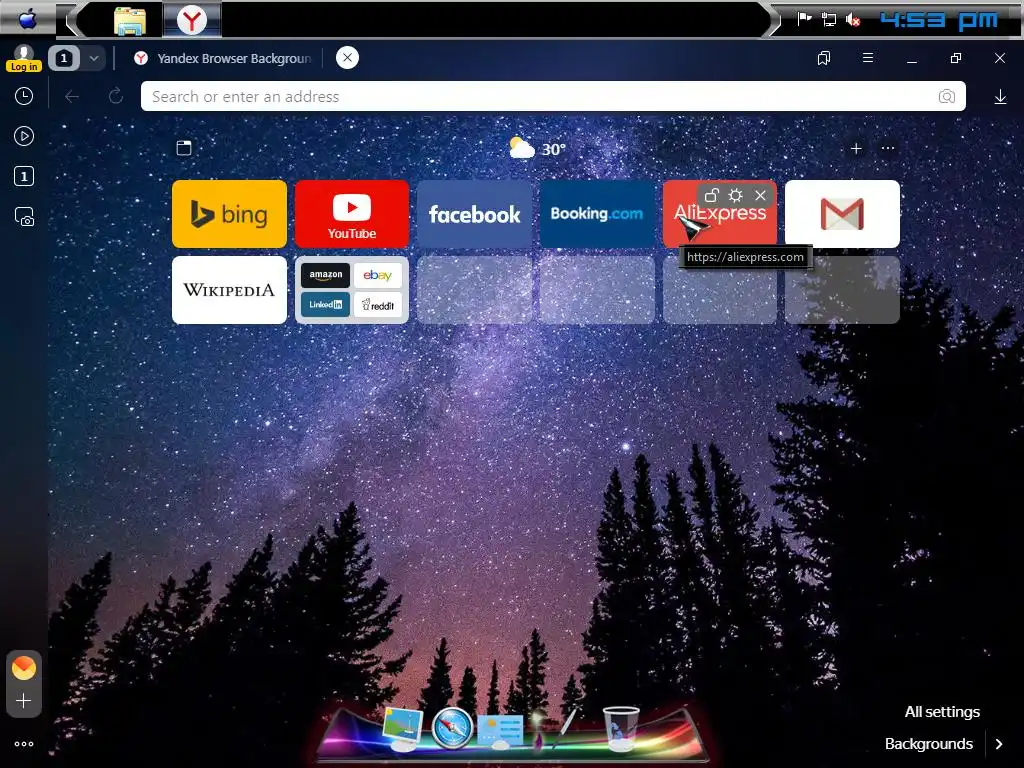Open browsing history clock icon in sidebar

pyautogui.click(x=24, y=97)
